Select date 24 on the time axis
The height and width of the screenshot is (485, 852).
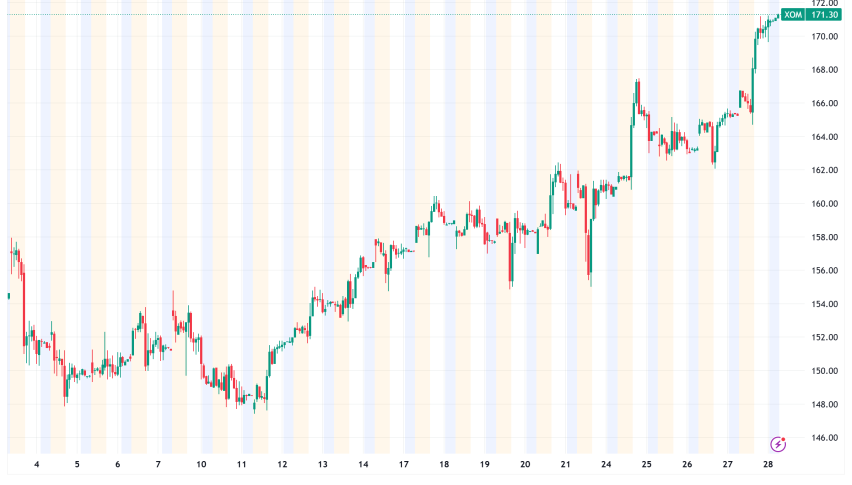pyautogui.click(x=606, y=465)
